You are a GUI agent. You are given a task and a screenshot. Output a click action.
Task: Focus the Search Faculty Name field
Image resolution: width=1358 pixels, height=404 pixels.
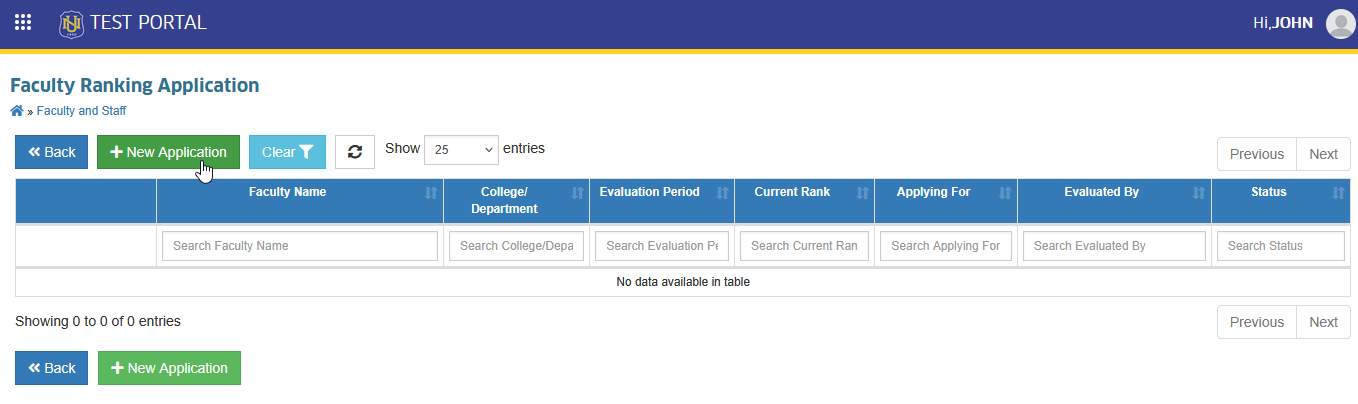click(300, 246)
